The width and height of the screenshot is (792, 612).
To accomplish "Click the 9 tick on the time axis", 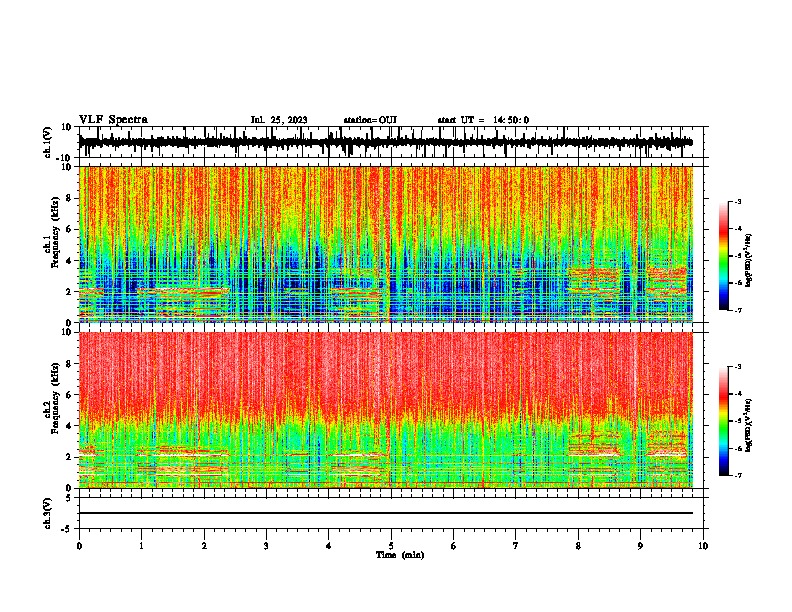I will [x=640, y=546].
